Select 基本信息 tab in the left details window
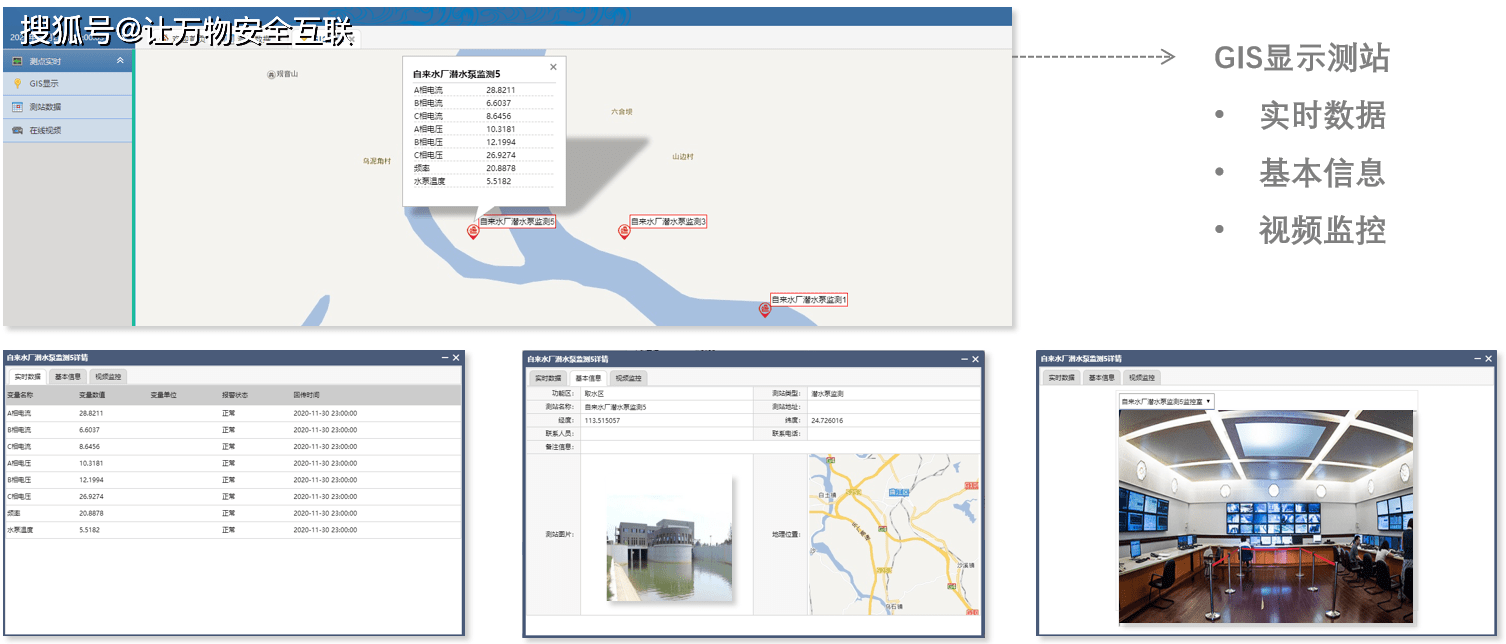 tap(68, 377)
